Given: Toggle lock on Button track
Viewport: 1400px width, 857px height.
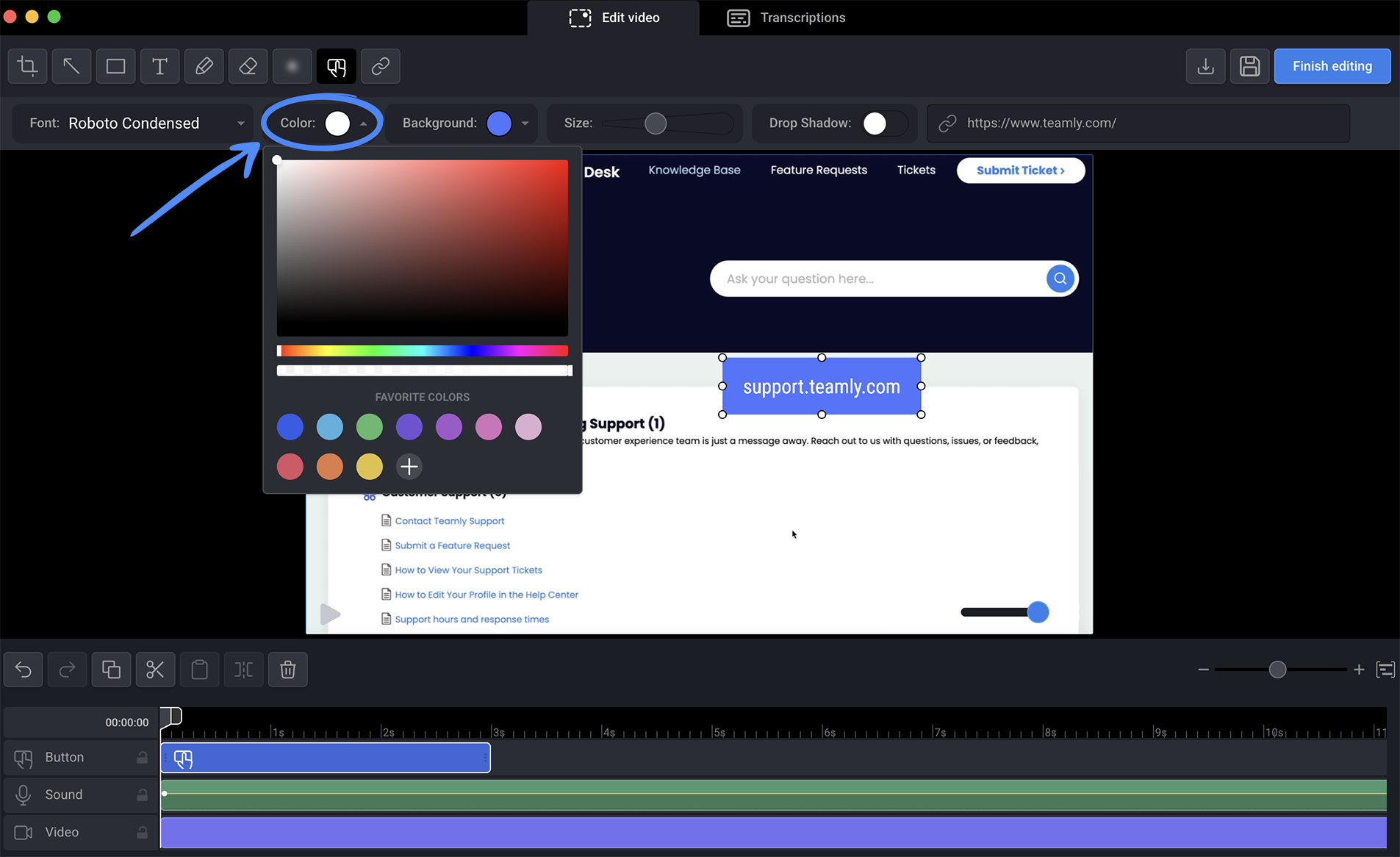Looking at the screenshot, I should pyautogui.click(x=142, y=757).
